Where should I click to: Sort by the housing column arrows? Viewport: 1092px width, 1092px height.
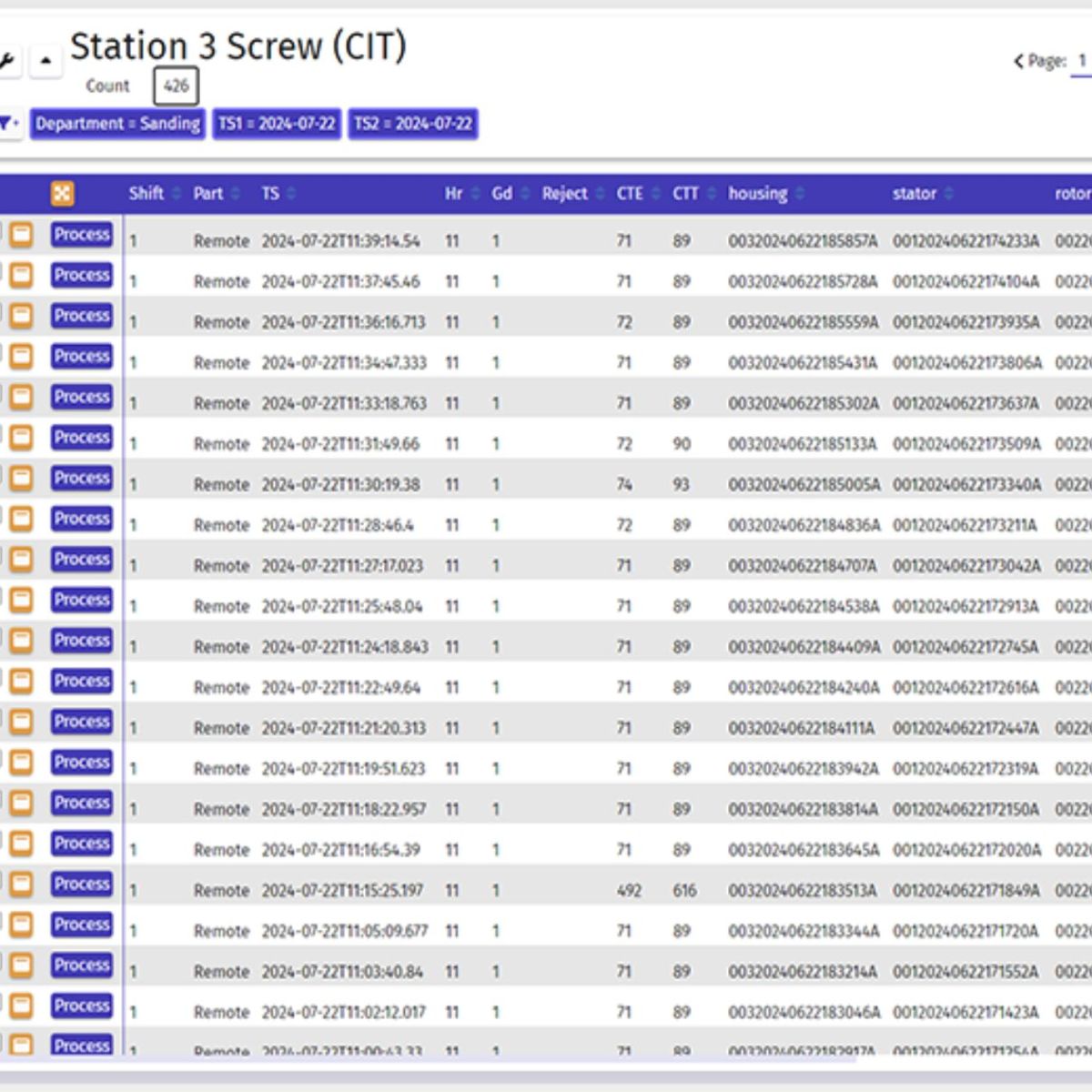800,194
